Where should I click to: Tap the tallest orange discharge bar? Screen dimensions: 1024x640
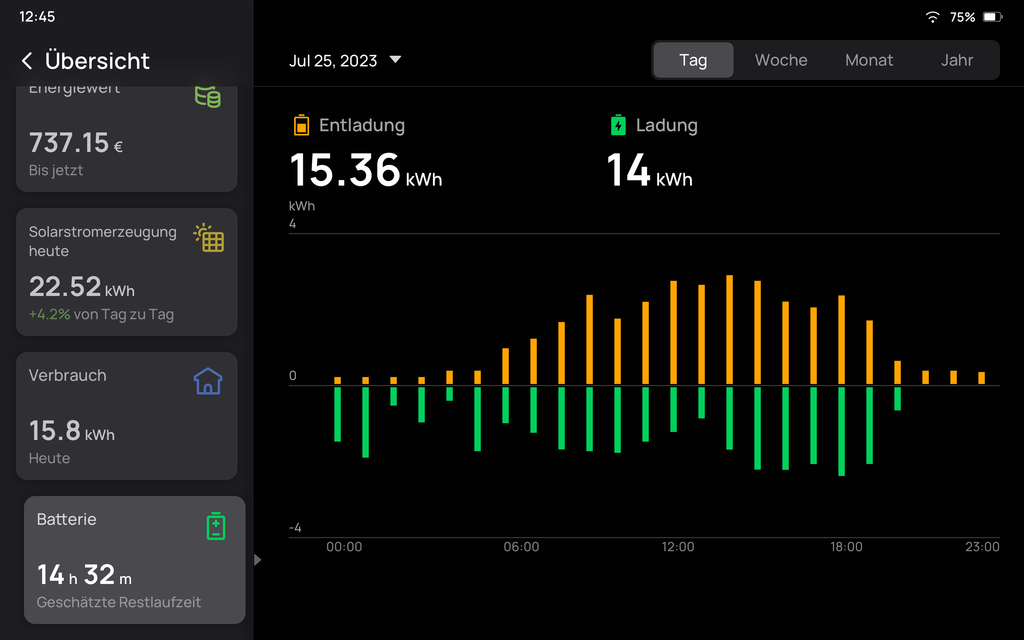click(x=729, y=330)
